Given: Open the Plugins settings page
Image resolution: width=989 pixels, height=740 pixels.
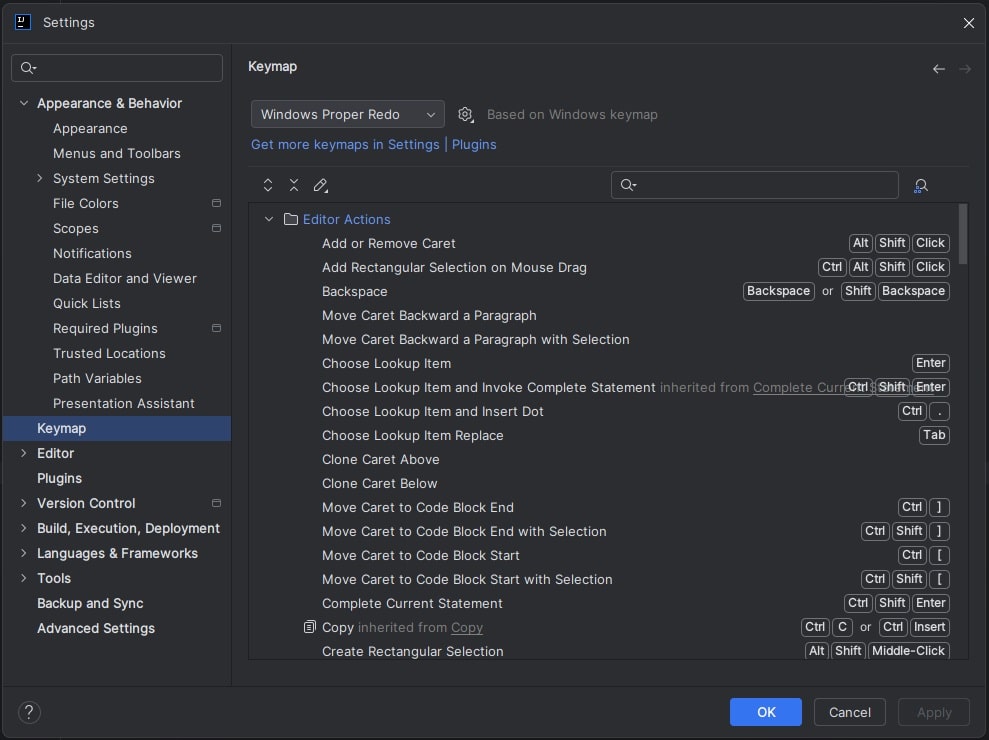Looking at the screenshot, I should (x=59, y=478).
